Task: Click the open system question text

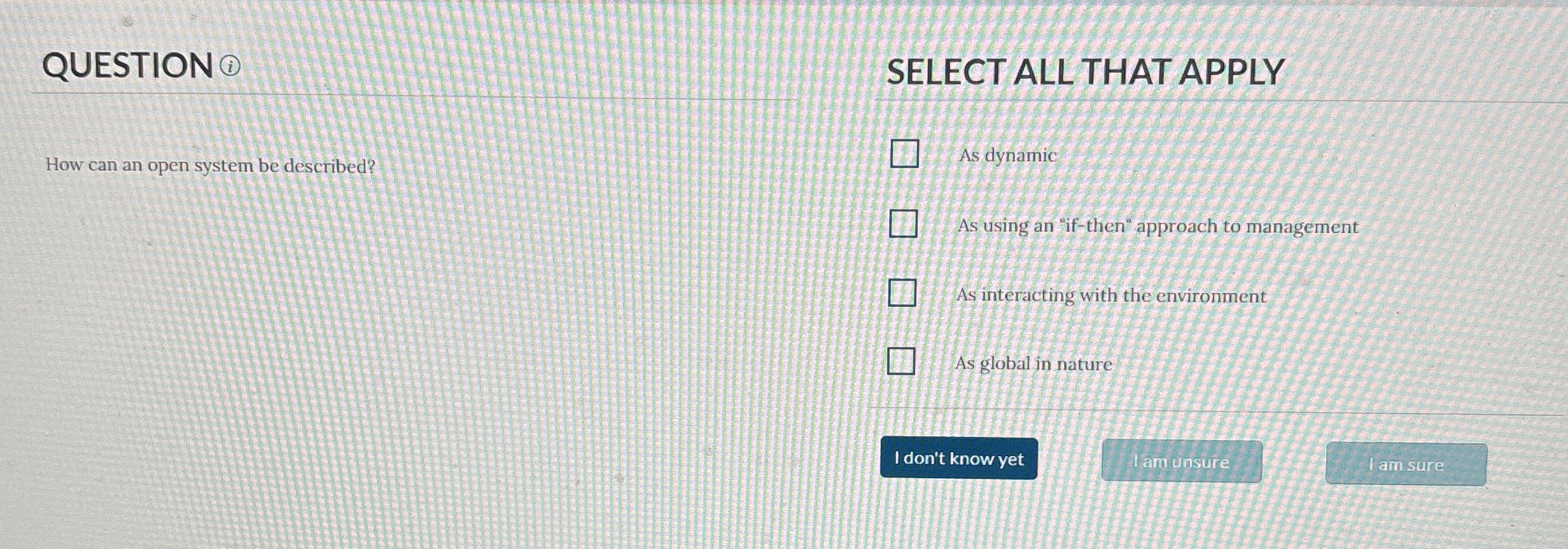Action: click(x=211, y=165)
